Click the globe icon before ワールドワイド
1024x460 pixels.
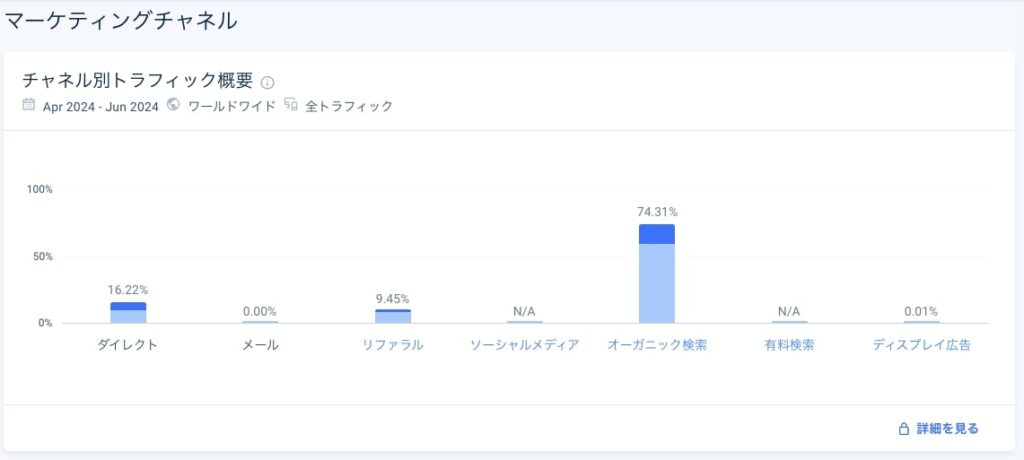click(x=174, y=105)
